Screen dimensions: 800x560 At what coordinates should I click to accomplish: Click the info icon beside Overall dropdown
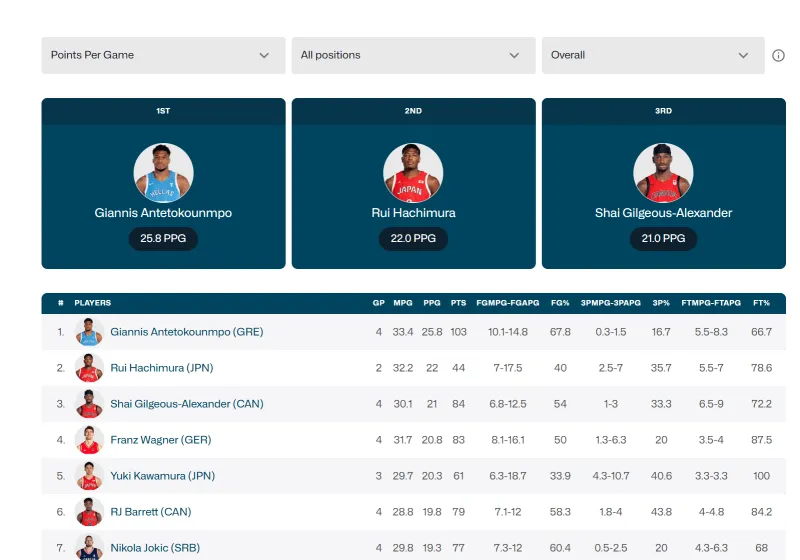(x=778, y=56)
